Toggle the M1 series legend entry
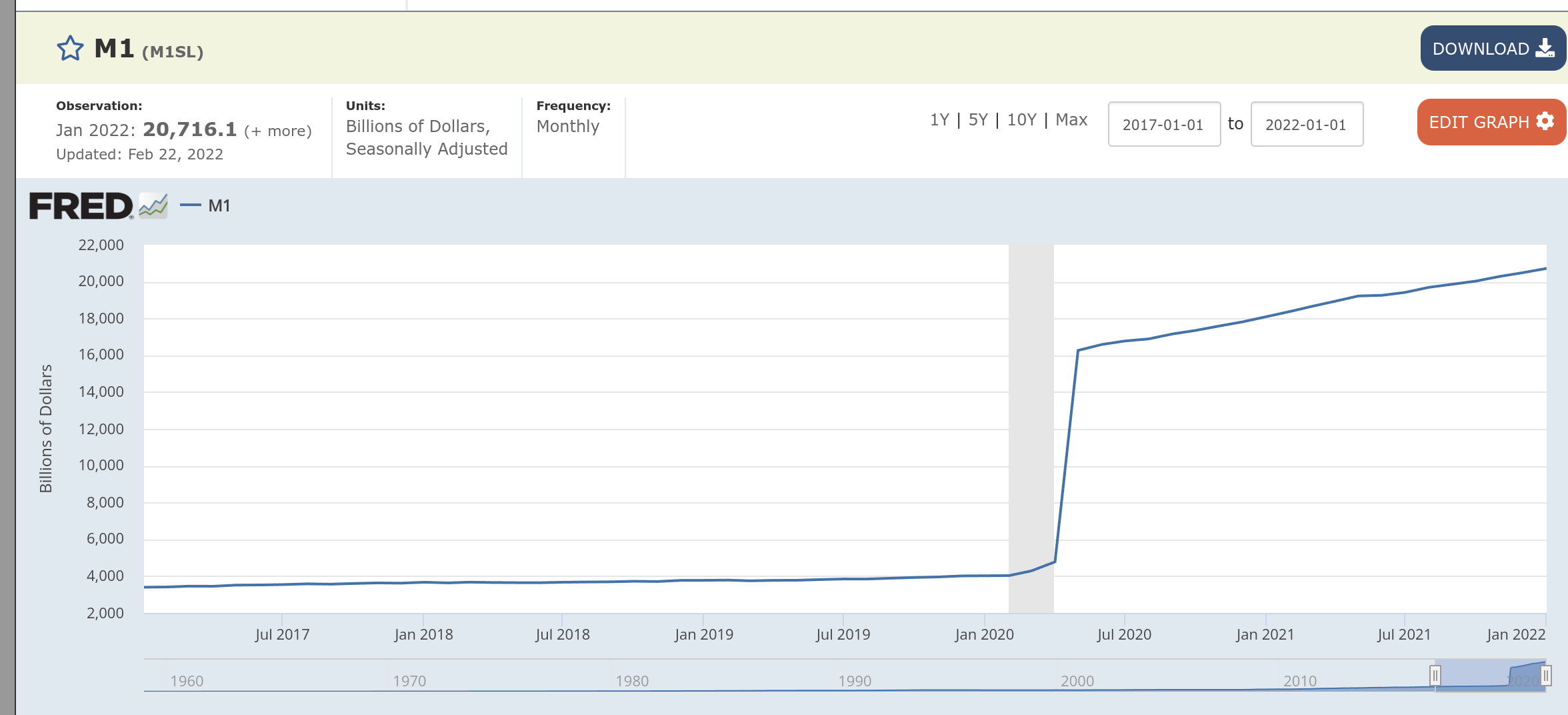This screenshot has height=715, width=1568. click(206, 206)
